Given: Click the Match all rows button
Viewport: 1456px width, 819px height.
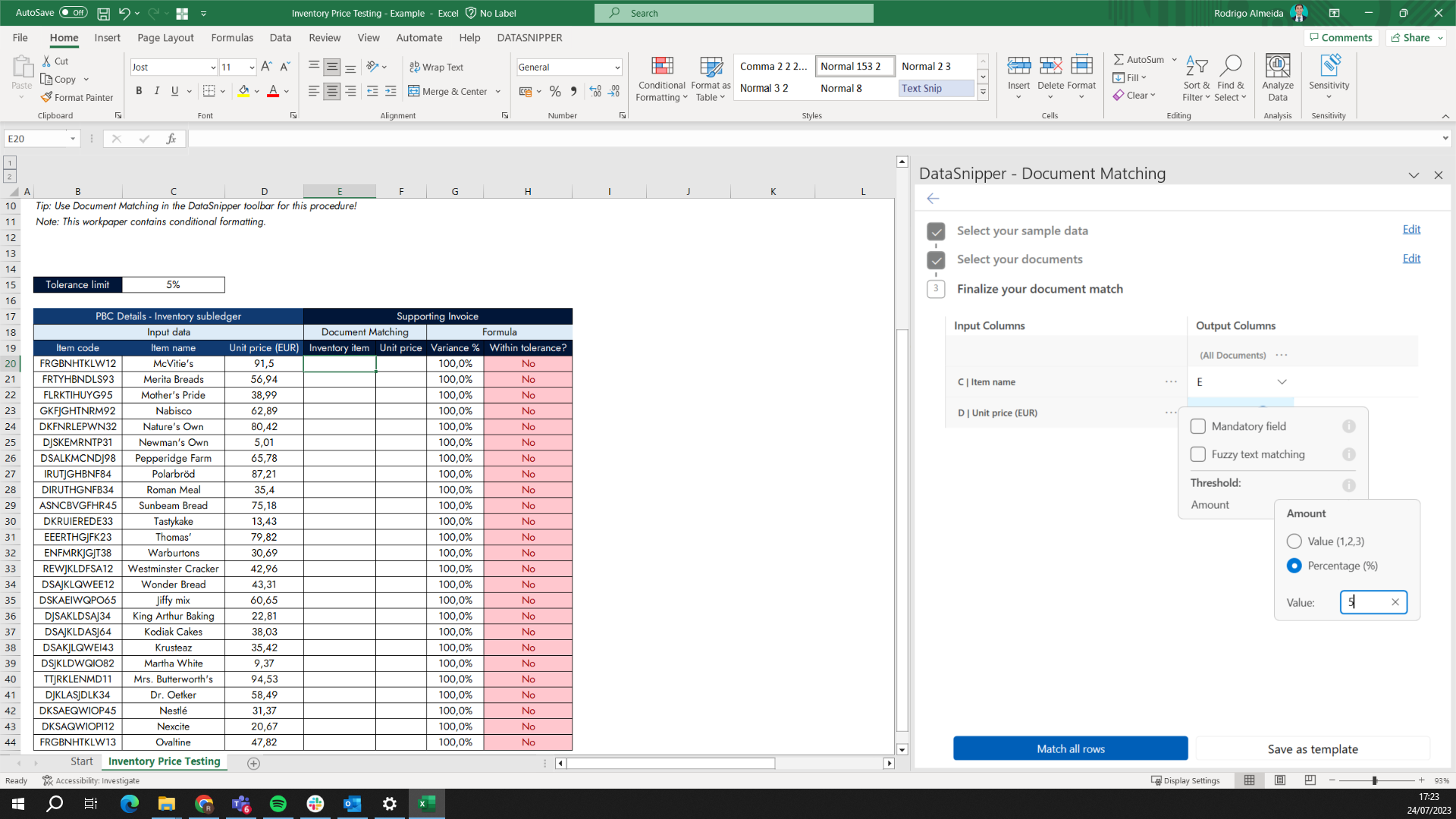Looking at the screenshot, I should point(1070,748).
